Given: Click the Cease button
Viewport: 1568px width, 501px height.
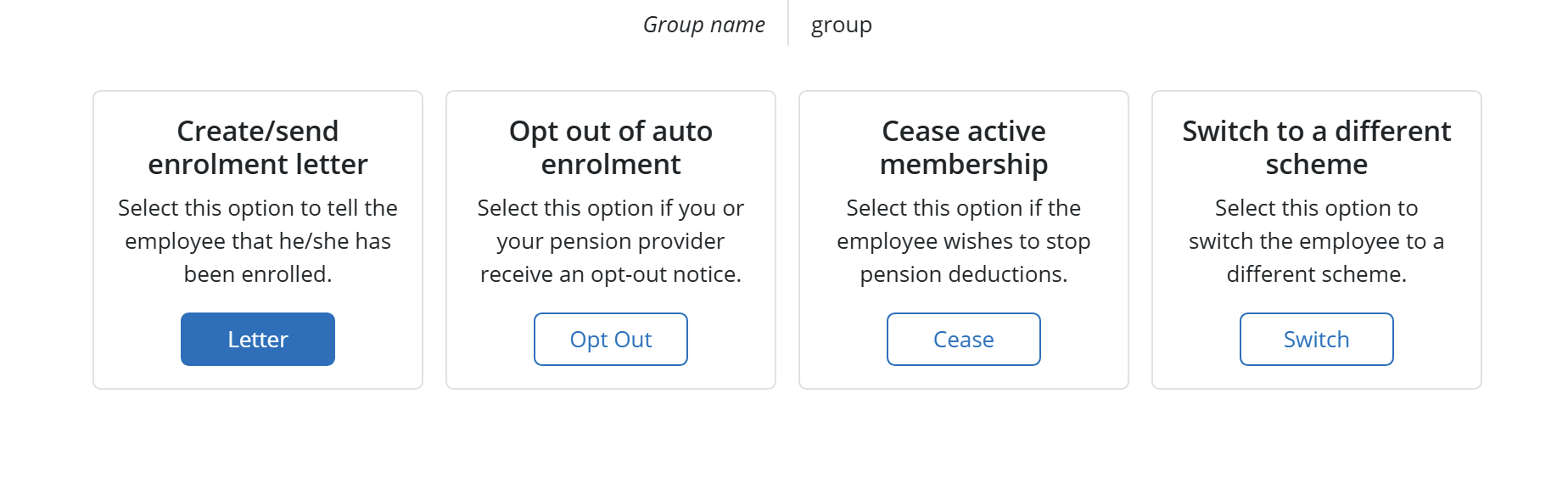Looking at the screenshot, I should (x=964, y=340).
